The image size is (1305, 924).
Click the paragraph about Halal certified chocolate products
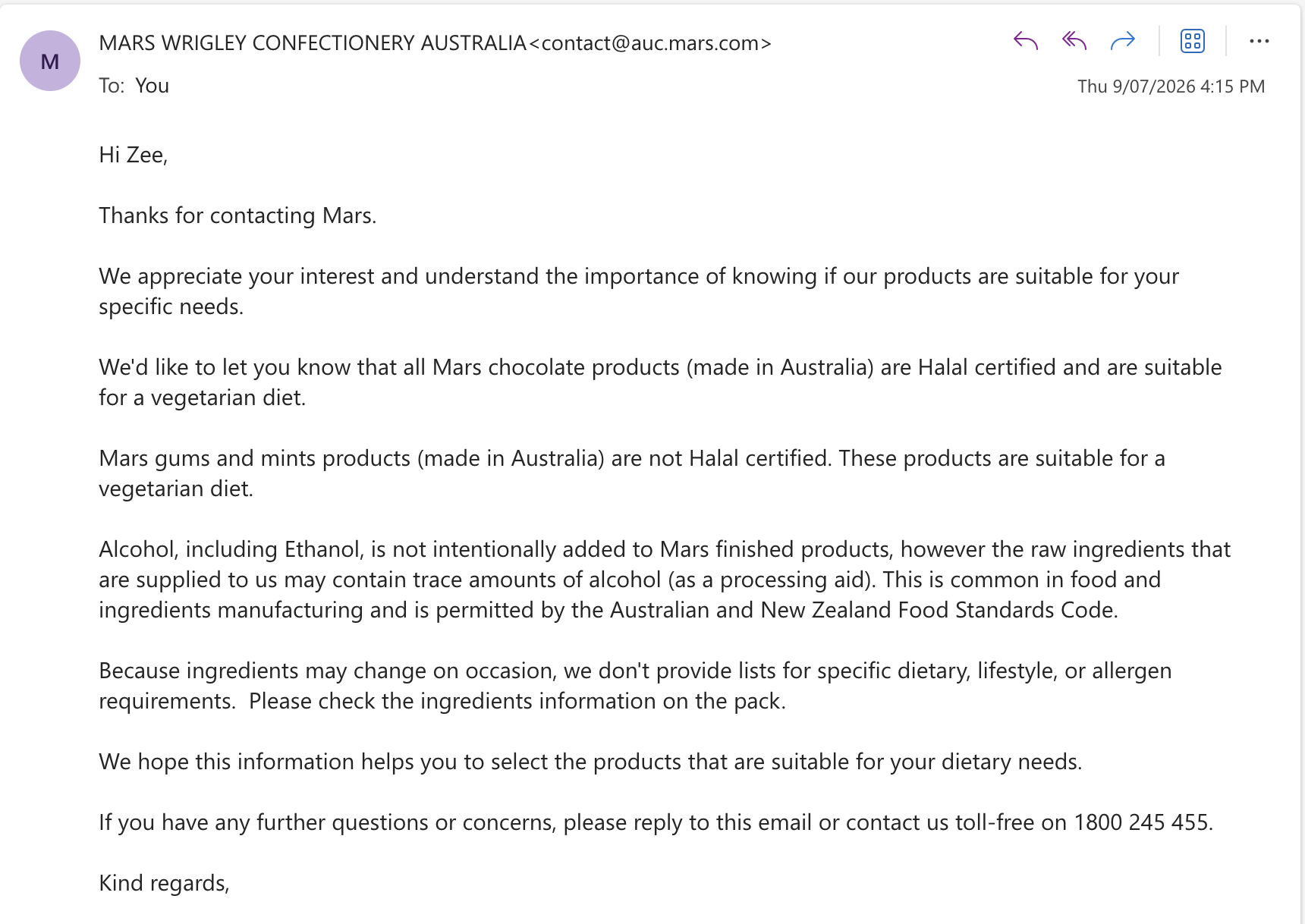660,382
